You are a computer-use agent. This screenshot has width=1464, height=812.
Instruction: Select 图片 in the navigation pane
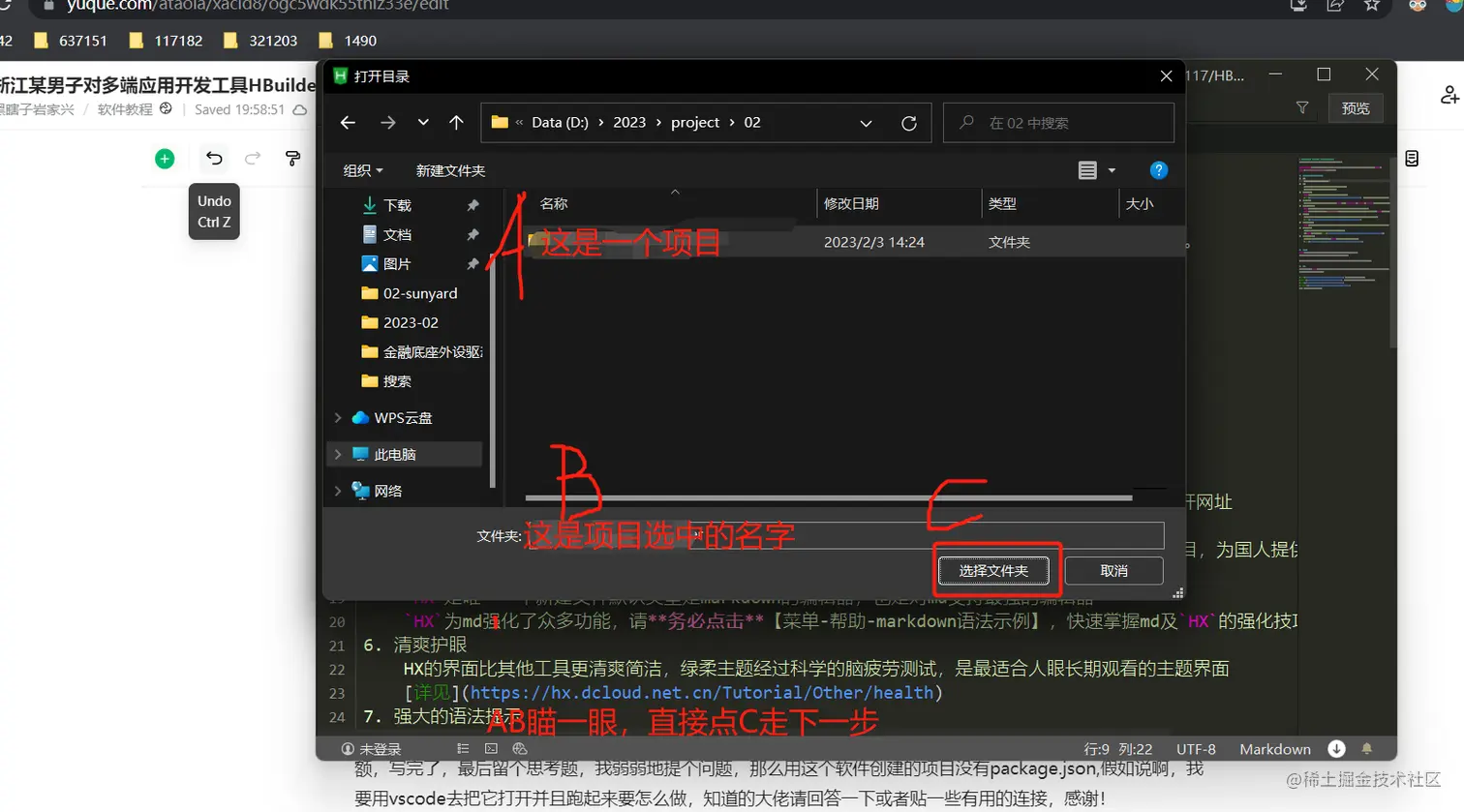(x=397, y=263)
